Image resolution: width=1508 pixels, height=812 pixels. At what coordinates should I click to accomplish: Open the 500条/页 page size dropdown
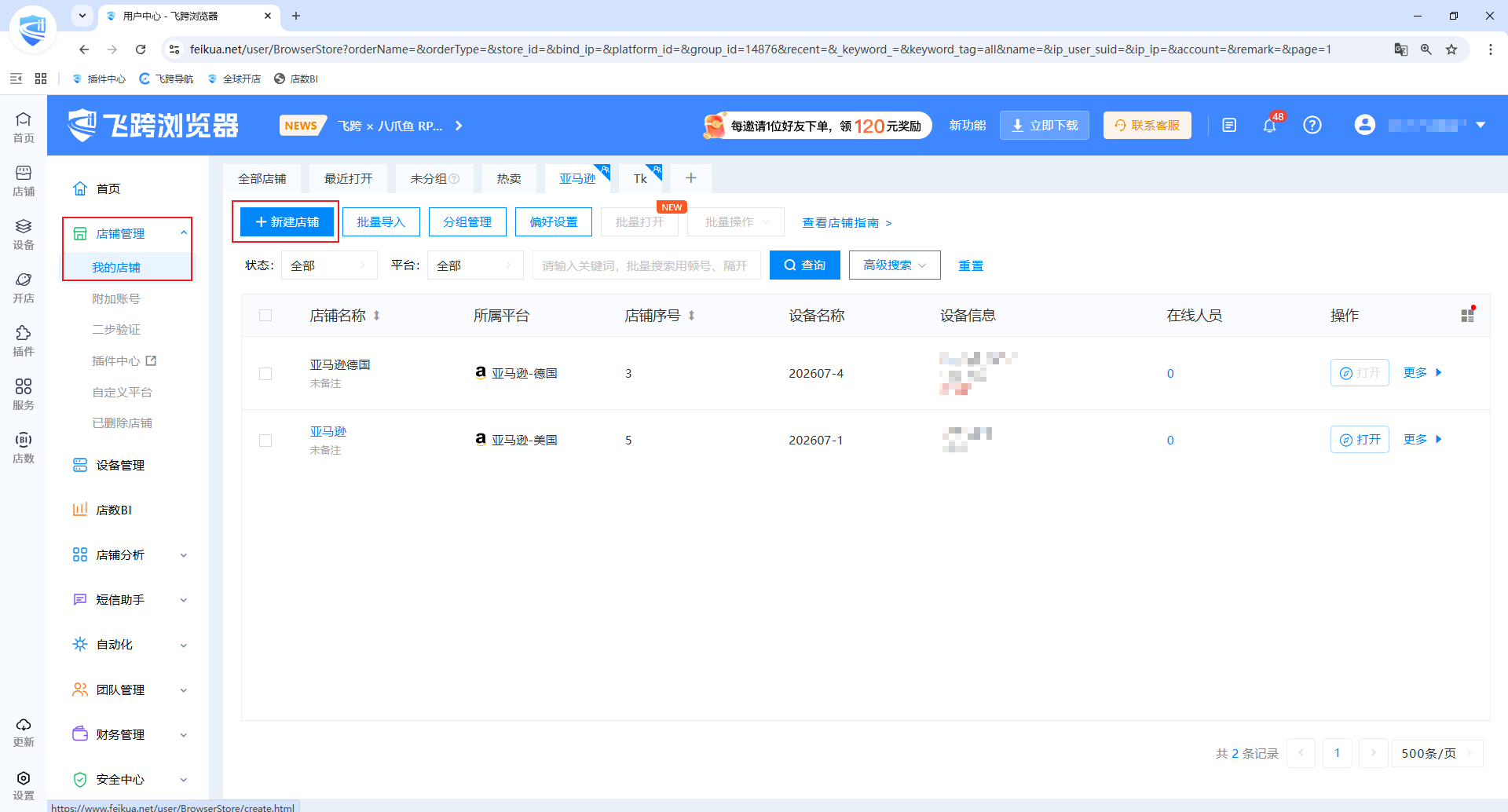pos(1437,753)
